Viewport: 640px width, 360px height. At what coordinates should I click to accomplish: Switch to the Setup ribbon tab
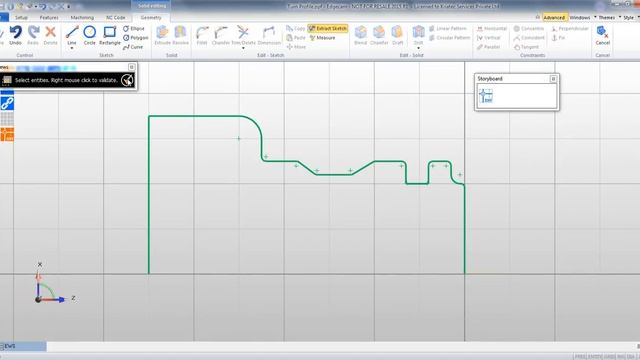tap(21, 18)
